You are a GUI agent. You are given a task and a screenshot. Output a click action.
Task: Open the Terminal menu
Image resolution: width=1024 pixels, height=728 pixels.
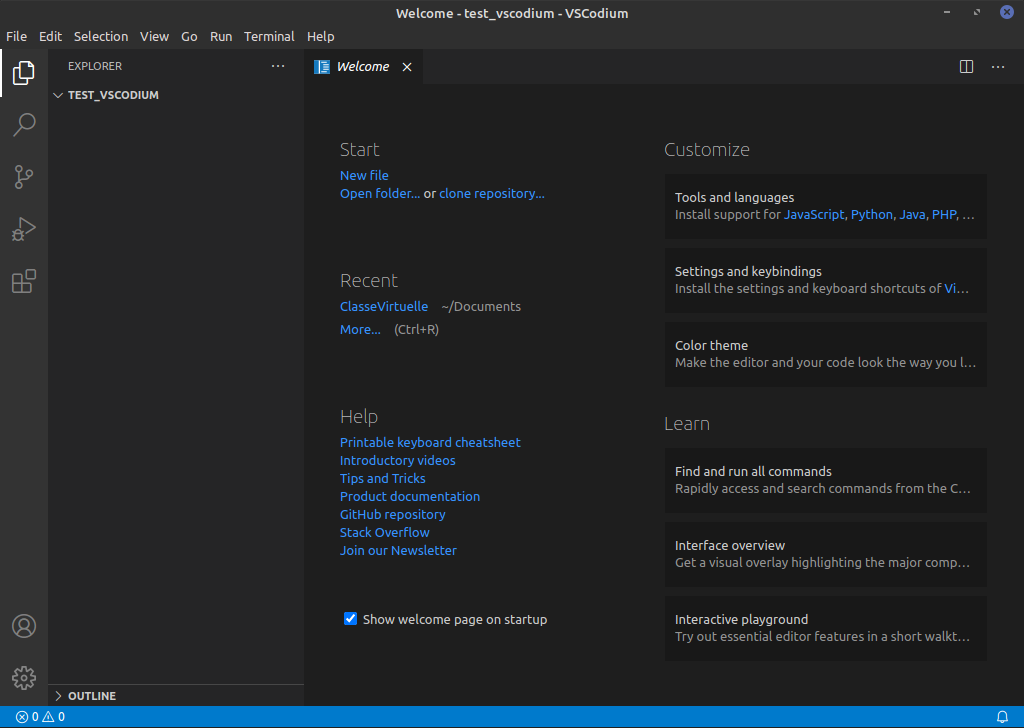(x=269, y=36)
